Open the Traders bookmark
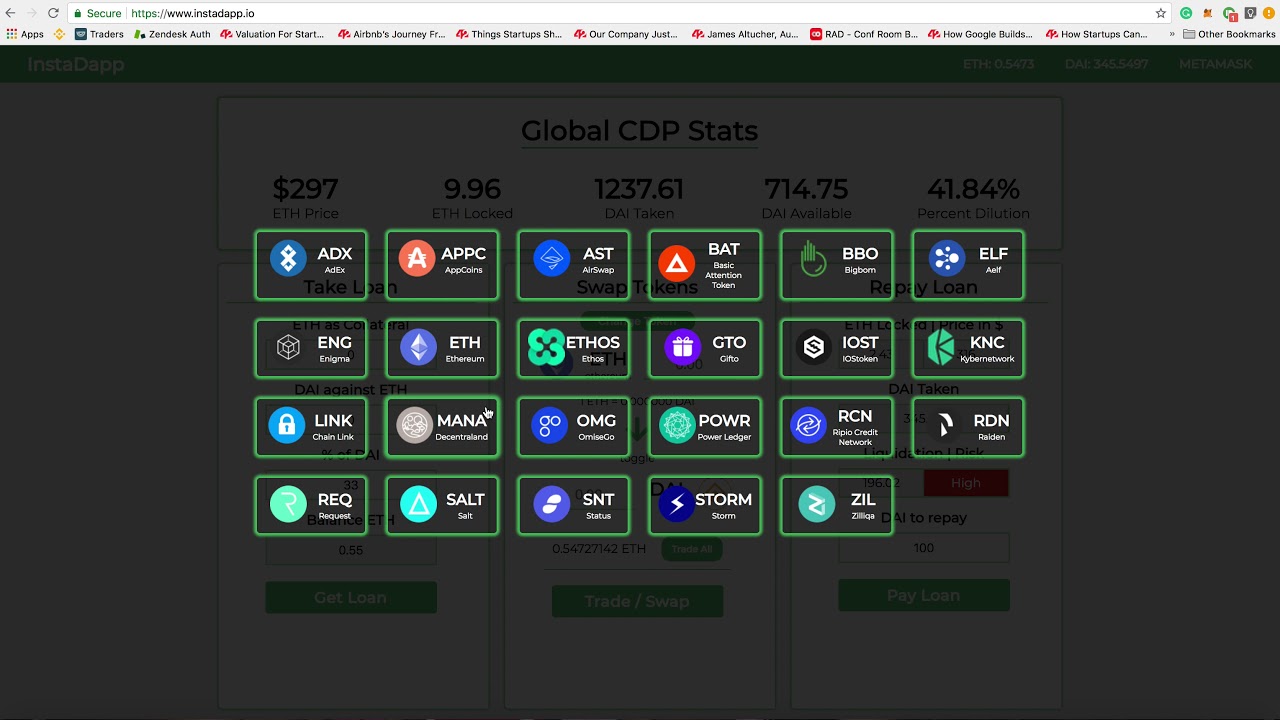Screen dimensions: 1280x720 (x=99, y=34)
